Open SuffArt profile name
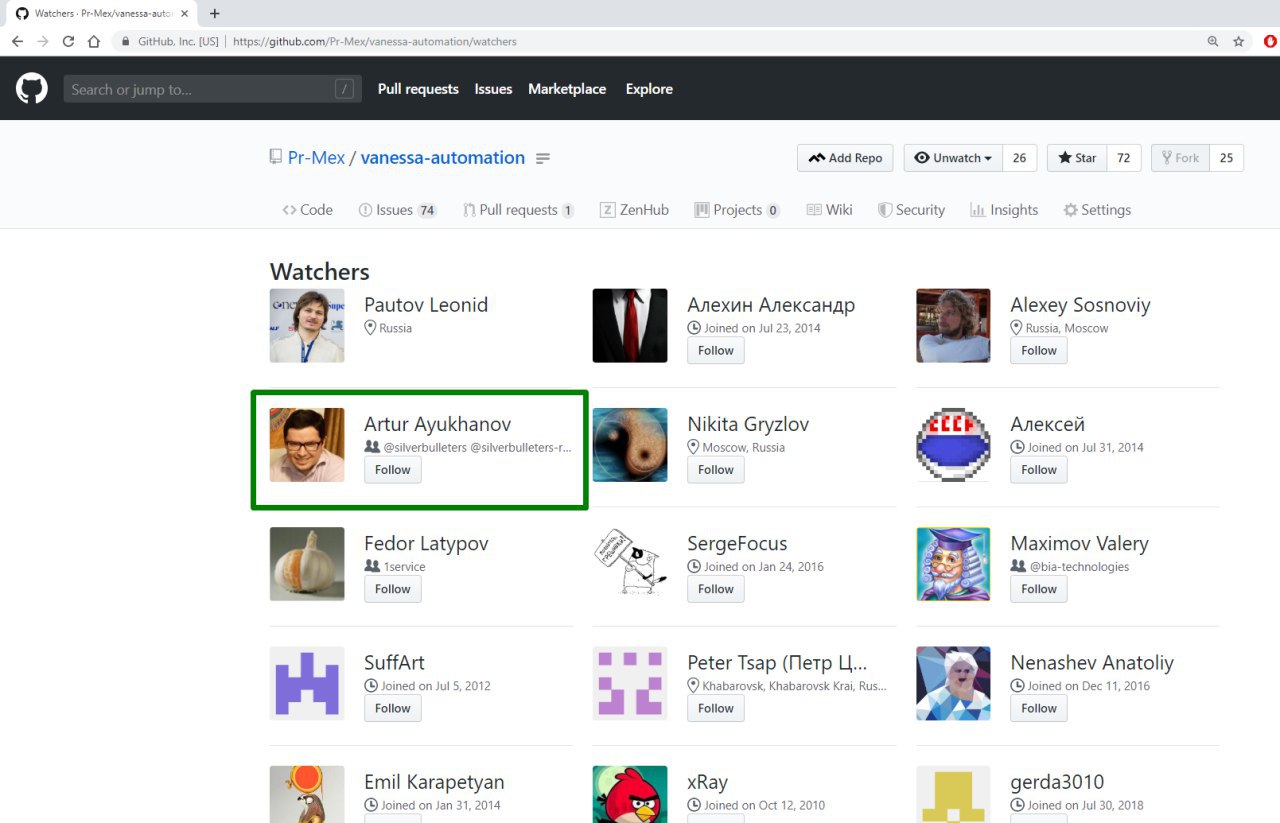This screenshot has height=823, width=1280. 394,663
